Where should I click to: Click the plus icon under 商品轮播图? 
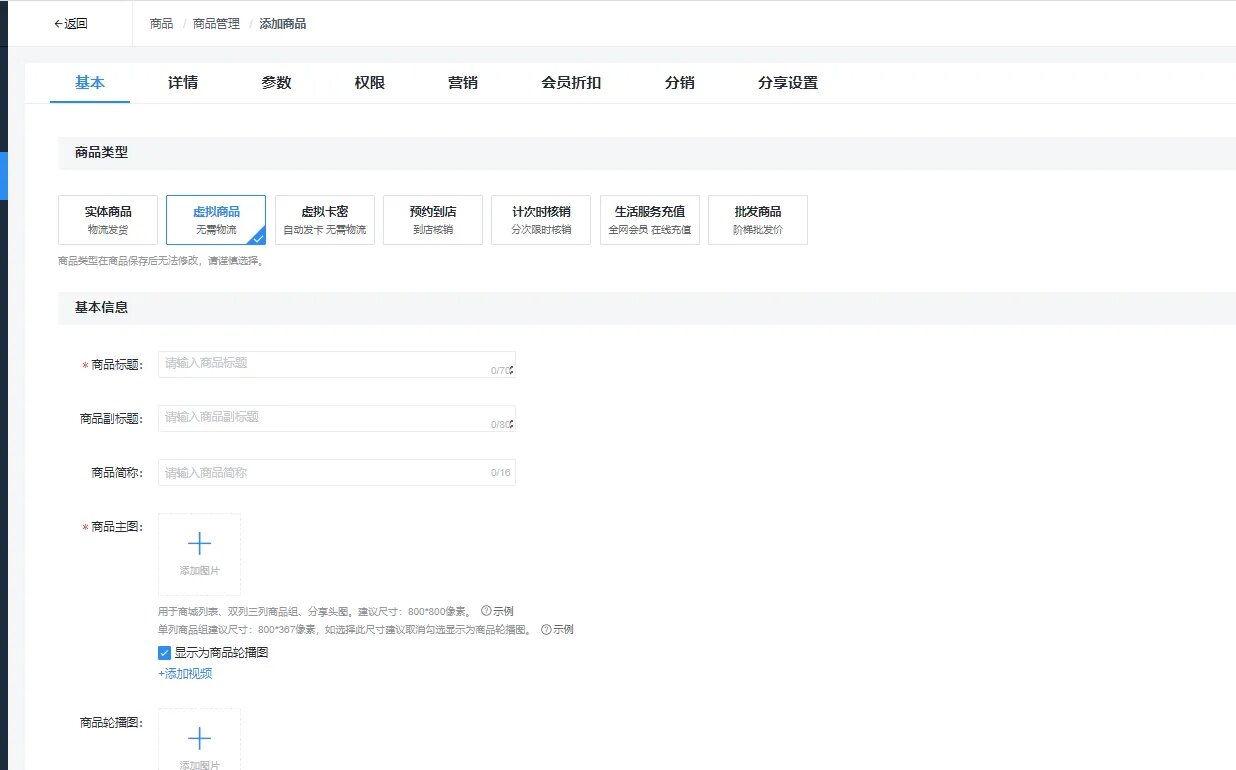pos(199,739)
